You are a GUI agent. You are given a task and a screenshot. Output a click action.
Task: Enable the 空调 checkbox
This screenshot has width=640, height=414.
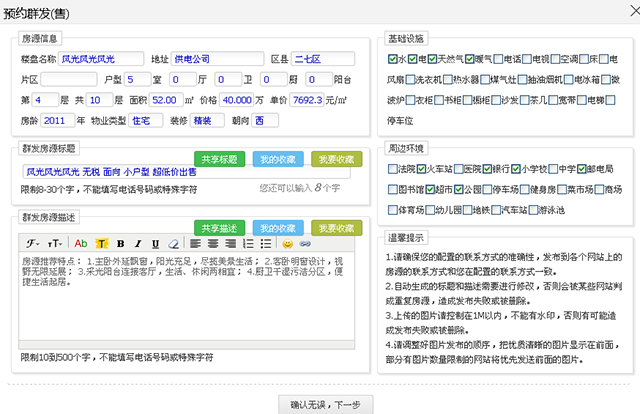[x=555, y=59]
